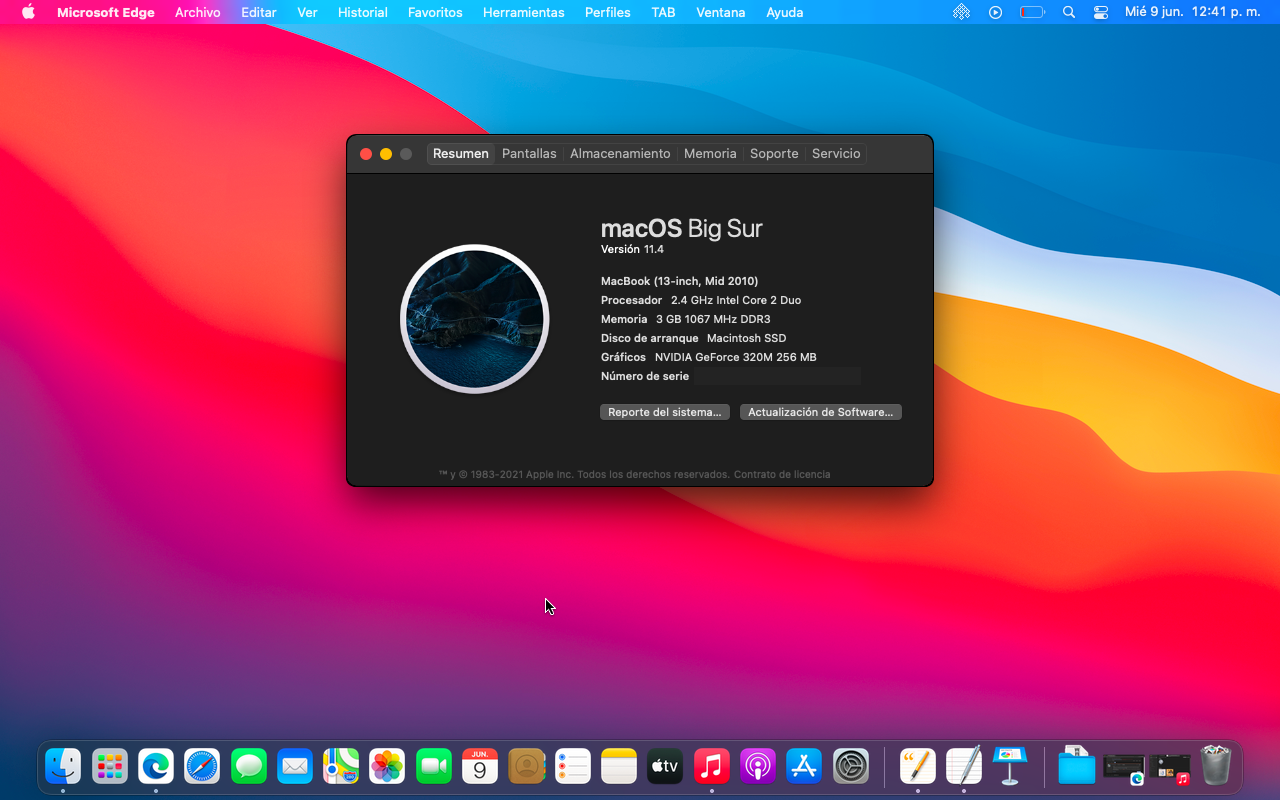Restore the minimized Music window in Dock
The image size is (1280, 800).
click(1169, 768)
